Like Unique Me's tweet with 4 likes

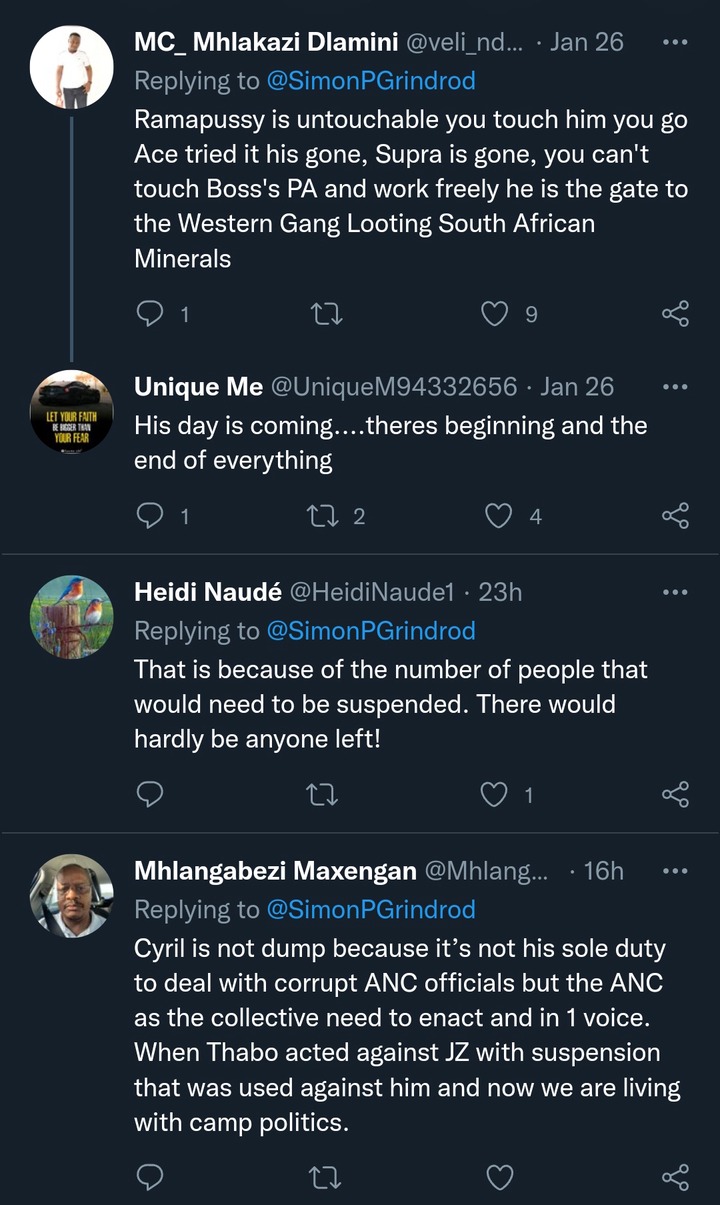[498, 515]
